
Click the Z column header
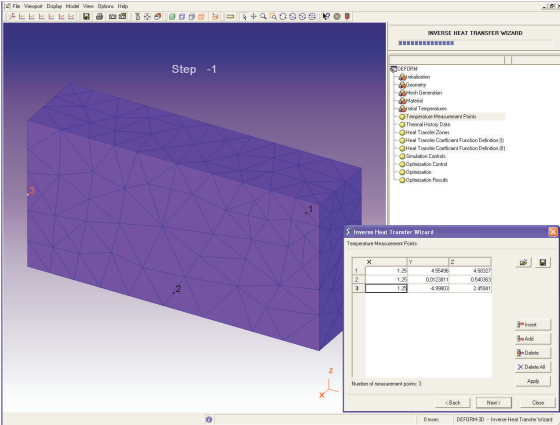coord(470,262)
